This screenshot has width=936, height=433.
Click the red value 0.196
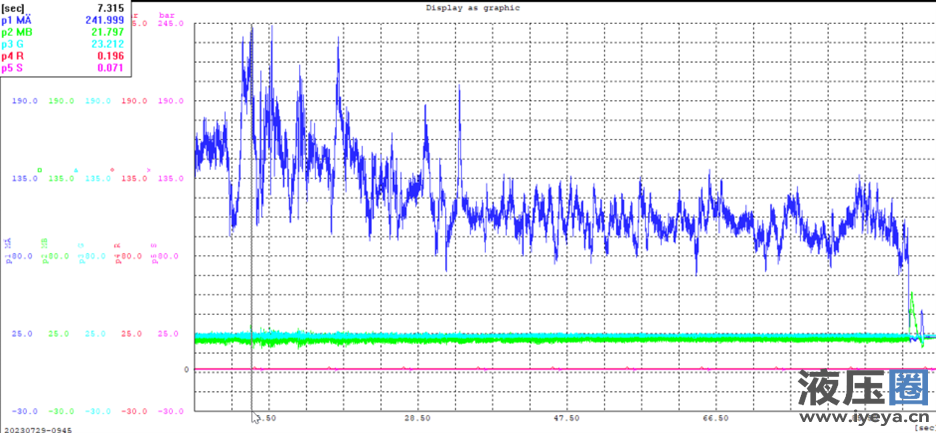tap(110, 56)
